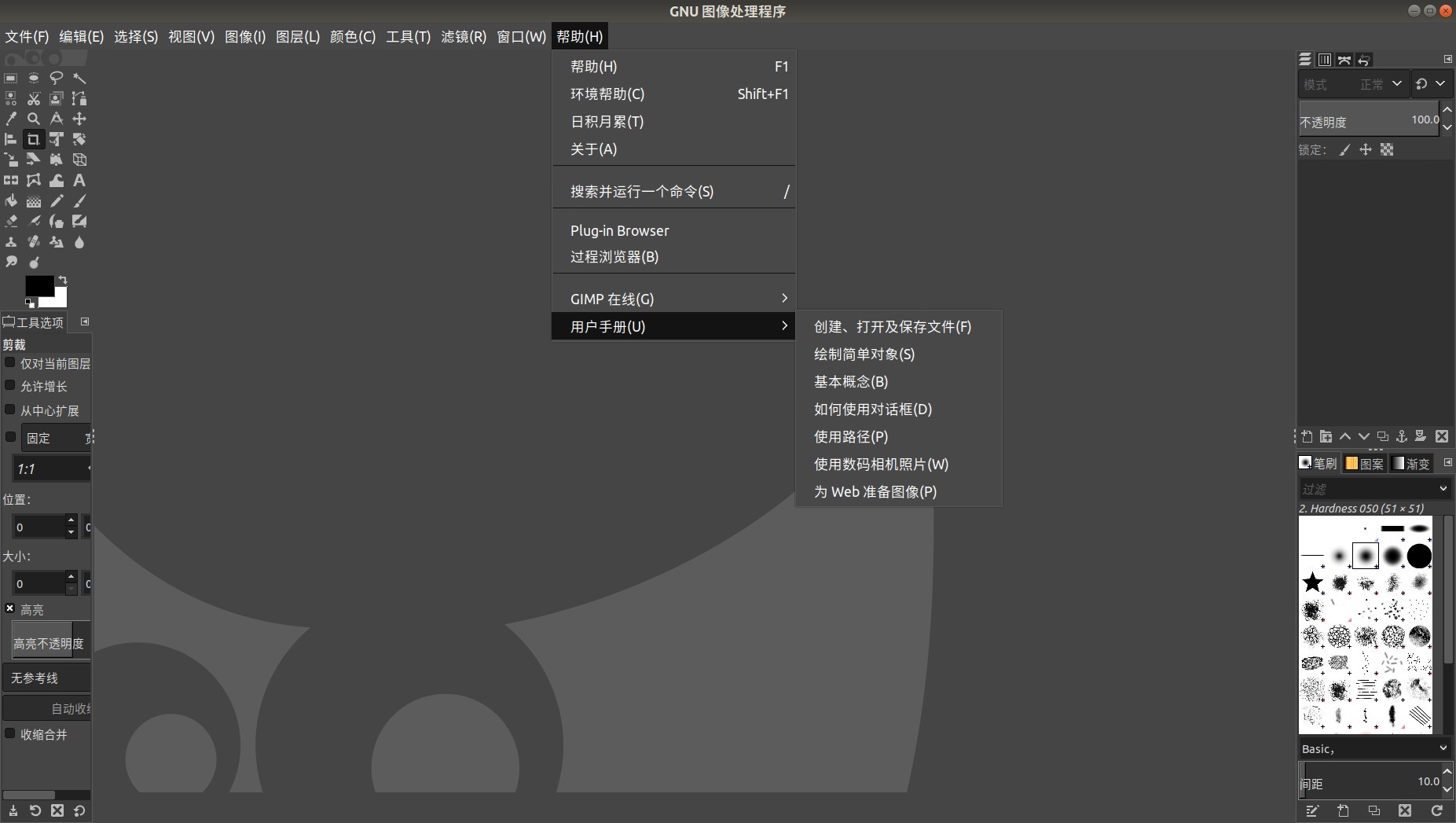
Task: Select the Heal bandage tool
Action: click(34, 242)
